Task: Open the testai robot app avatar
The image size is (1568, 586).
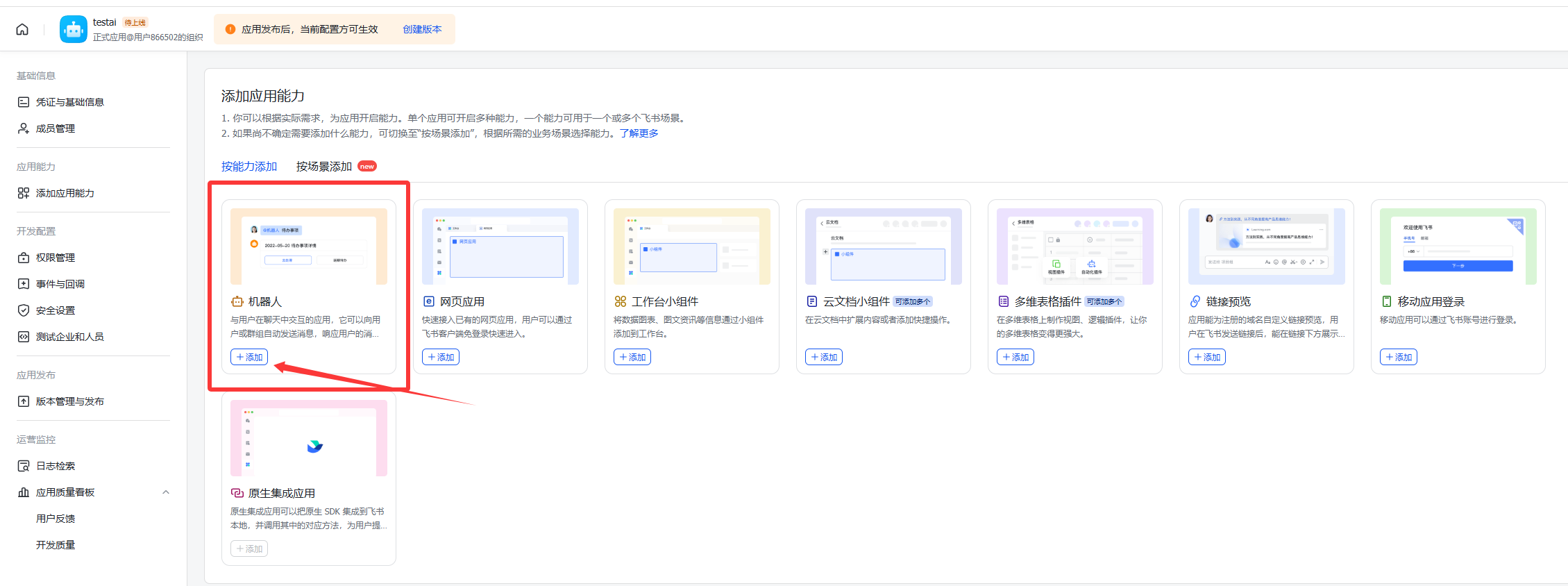Action: [74, 29]
